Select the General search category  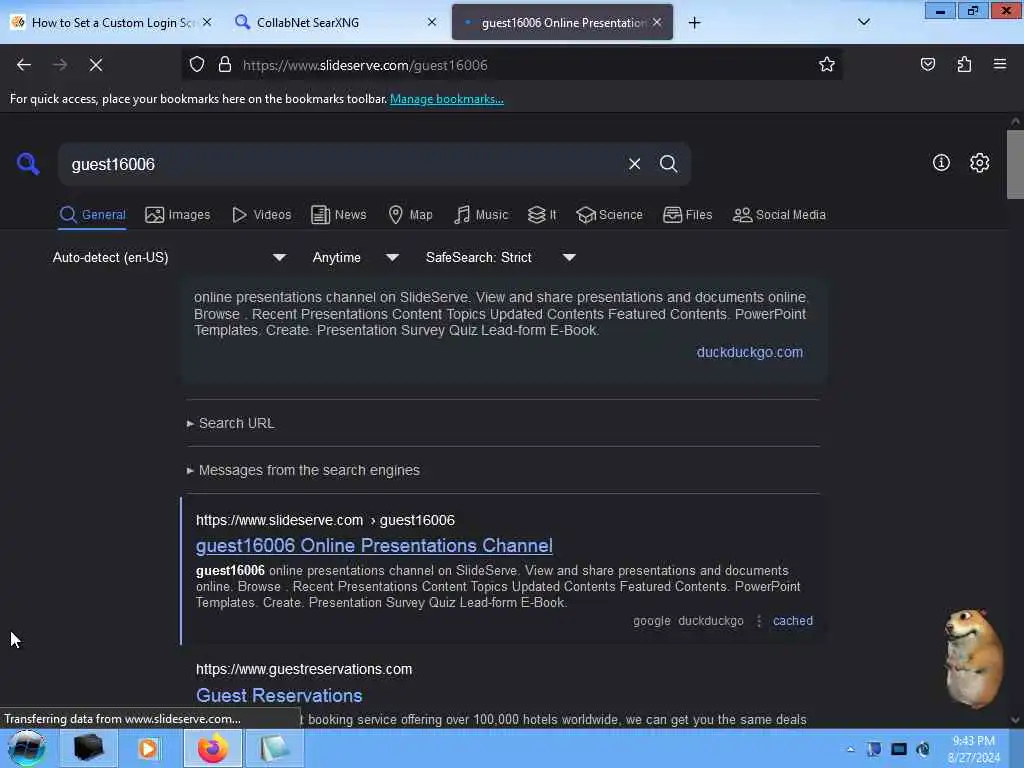point(92,215)
